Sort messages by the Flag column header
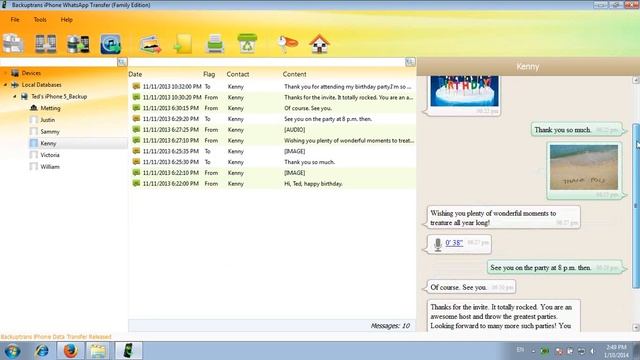The width and height of the screenshot is (640, 360). (209, 74)
